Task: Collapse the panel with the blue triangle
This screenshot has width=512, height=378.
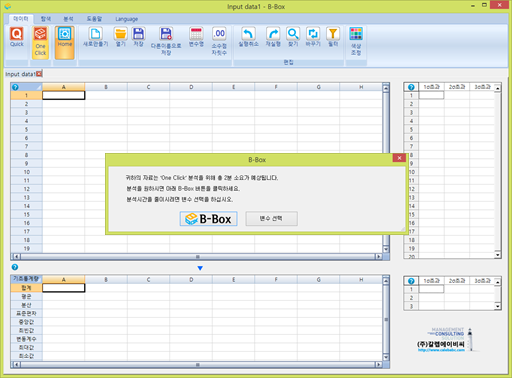Action: pyautogui.click(x=200, y=268)
